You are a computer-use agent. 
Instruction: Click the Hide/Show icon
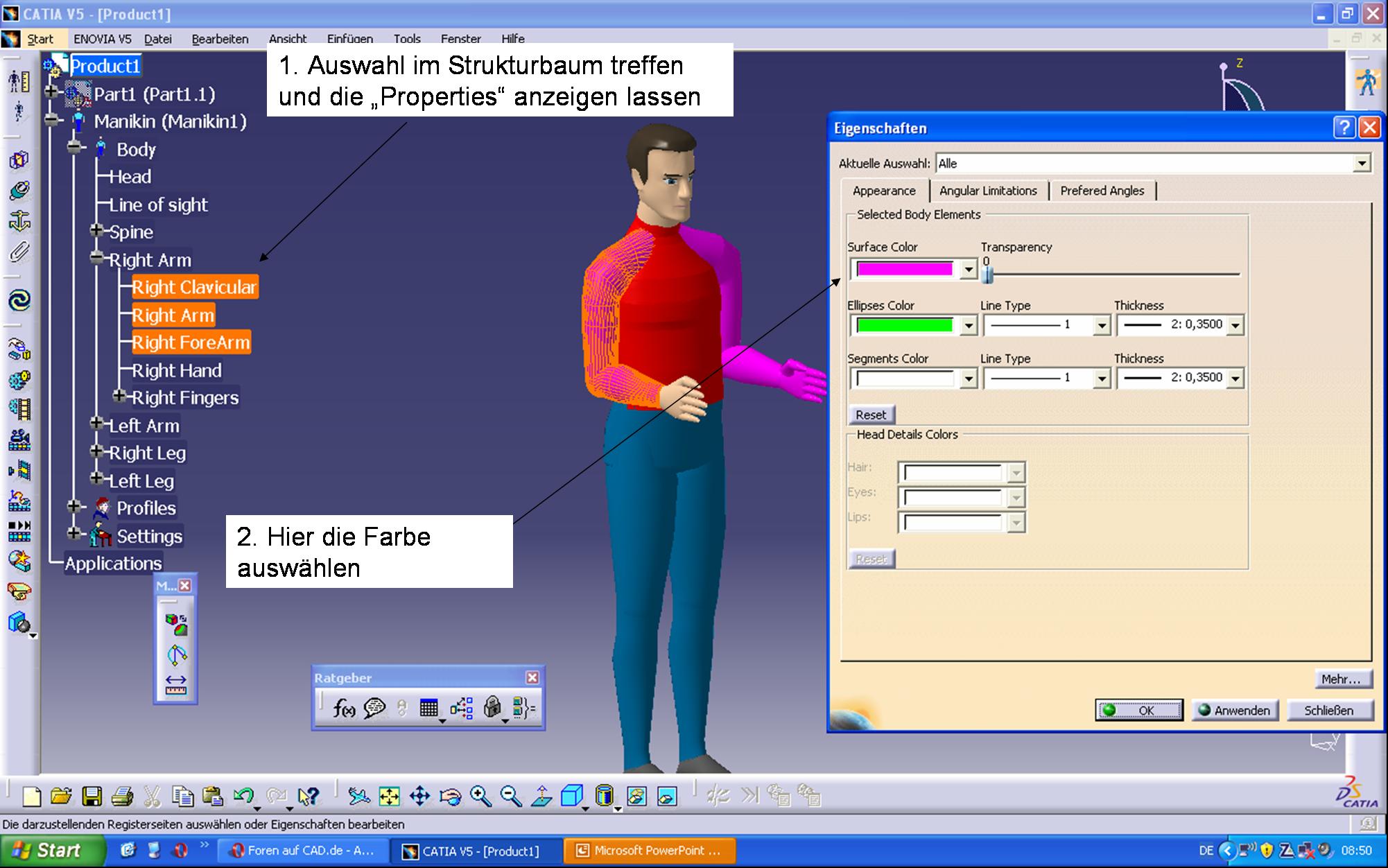[x=636, y=797]
